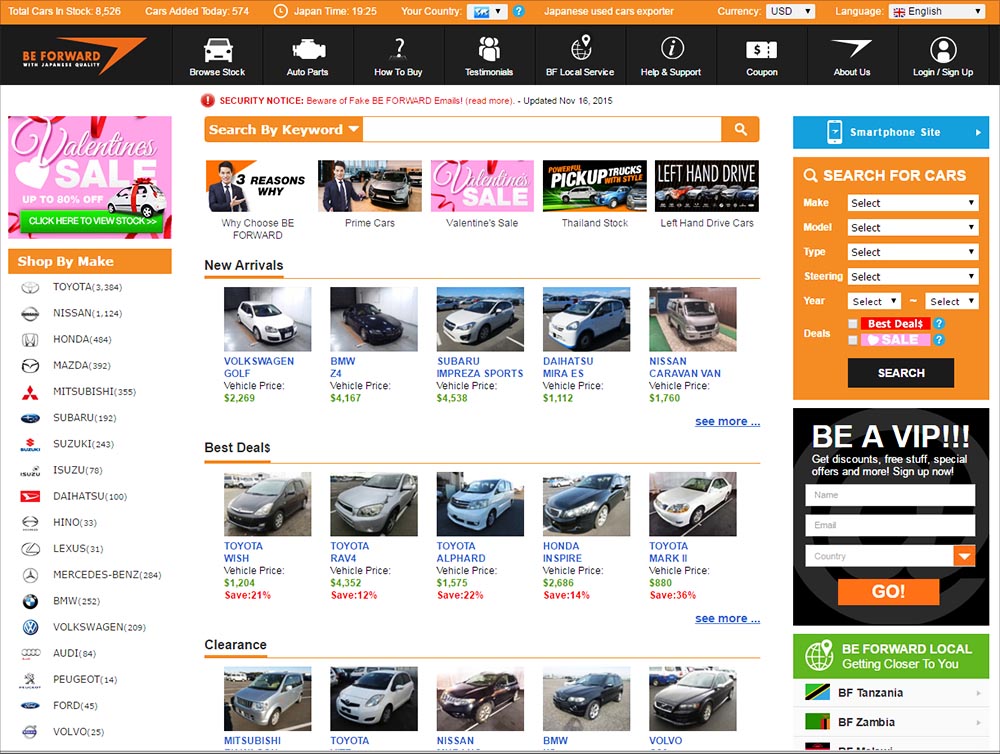This screenshot has width=1000, height=754.
Task: Open the About Us swoosh icon
Action: (852, 48)
